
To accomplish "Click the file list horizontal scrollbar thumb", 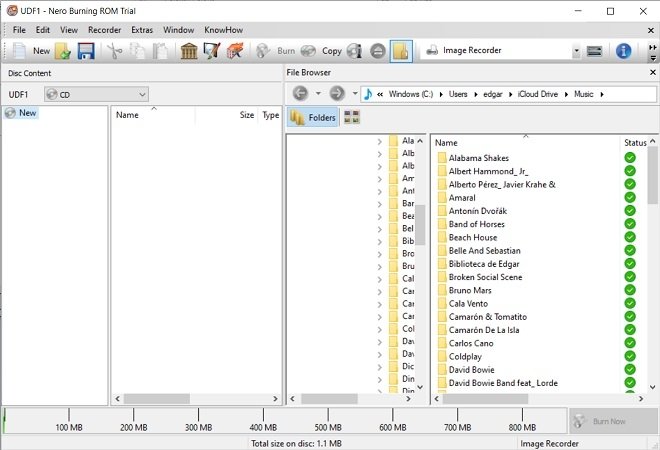I will click(485, 398).
